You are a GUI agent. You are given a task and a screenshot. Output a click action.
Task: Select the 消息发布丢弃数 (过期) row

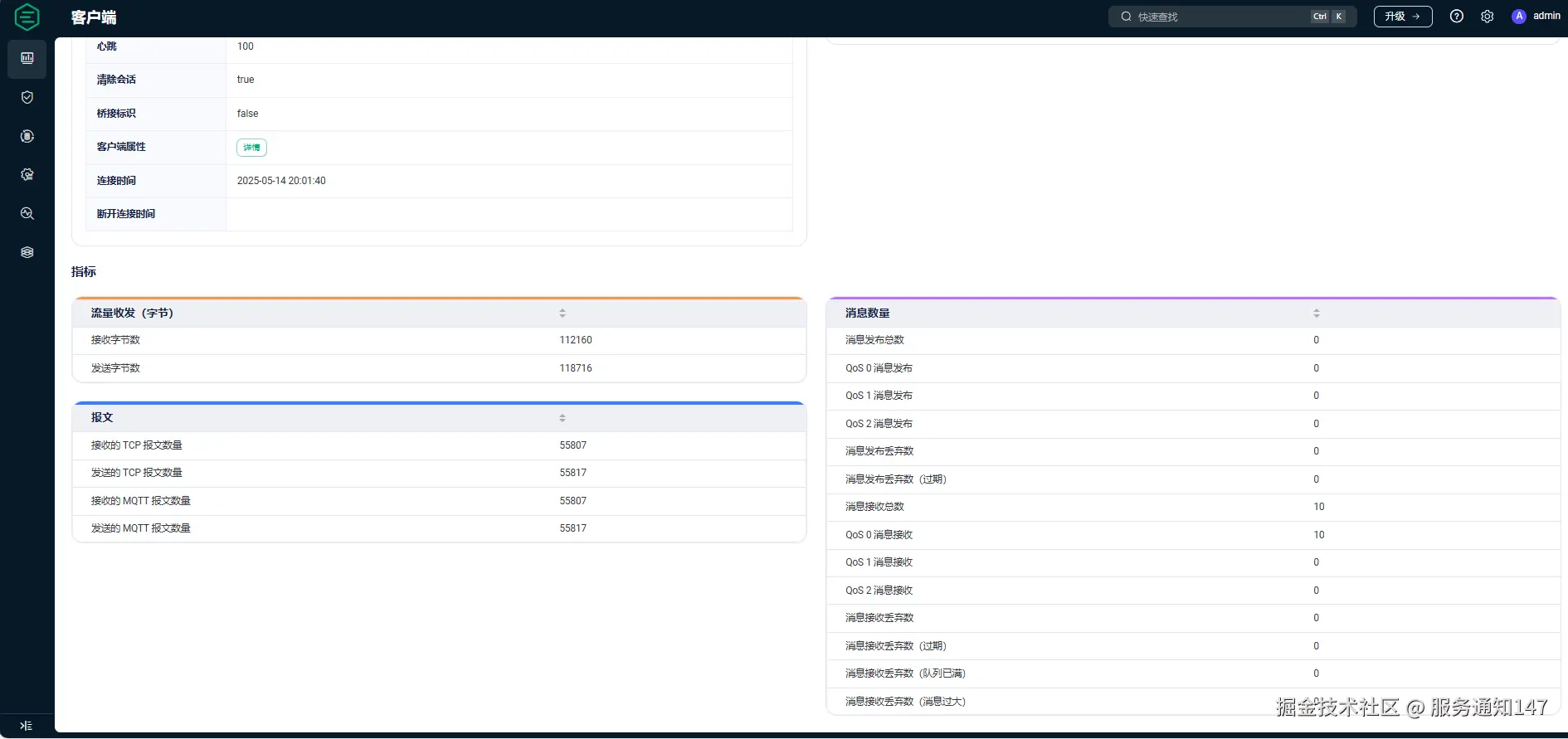[x=1193, y=479]
